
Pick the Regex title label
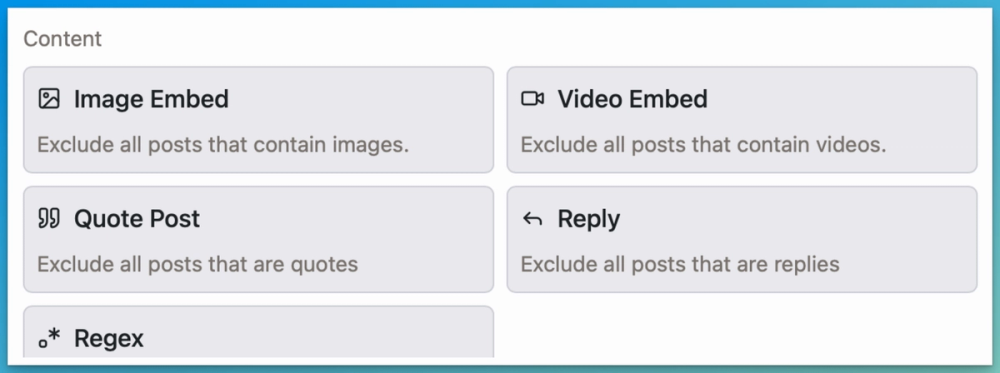coord(109,339)
